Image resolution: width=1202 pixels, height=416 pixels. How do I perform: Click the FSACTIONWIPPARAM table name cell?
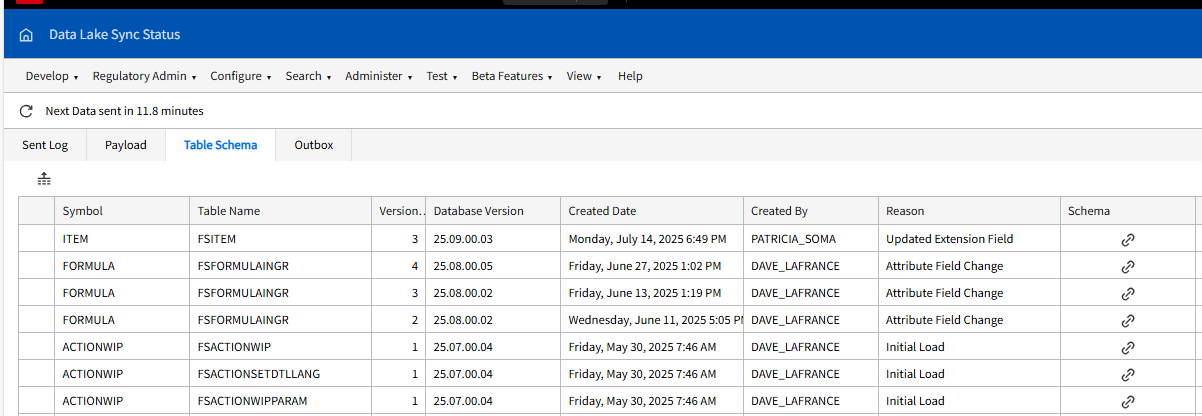coord(281,401)
